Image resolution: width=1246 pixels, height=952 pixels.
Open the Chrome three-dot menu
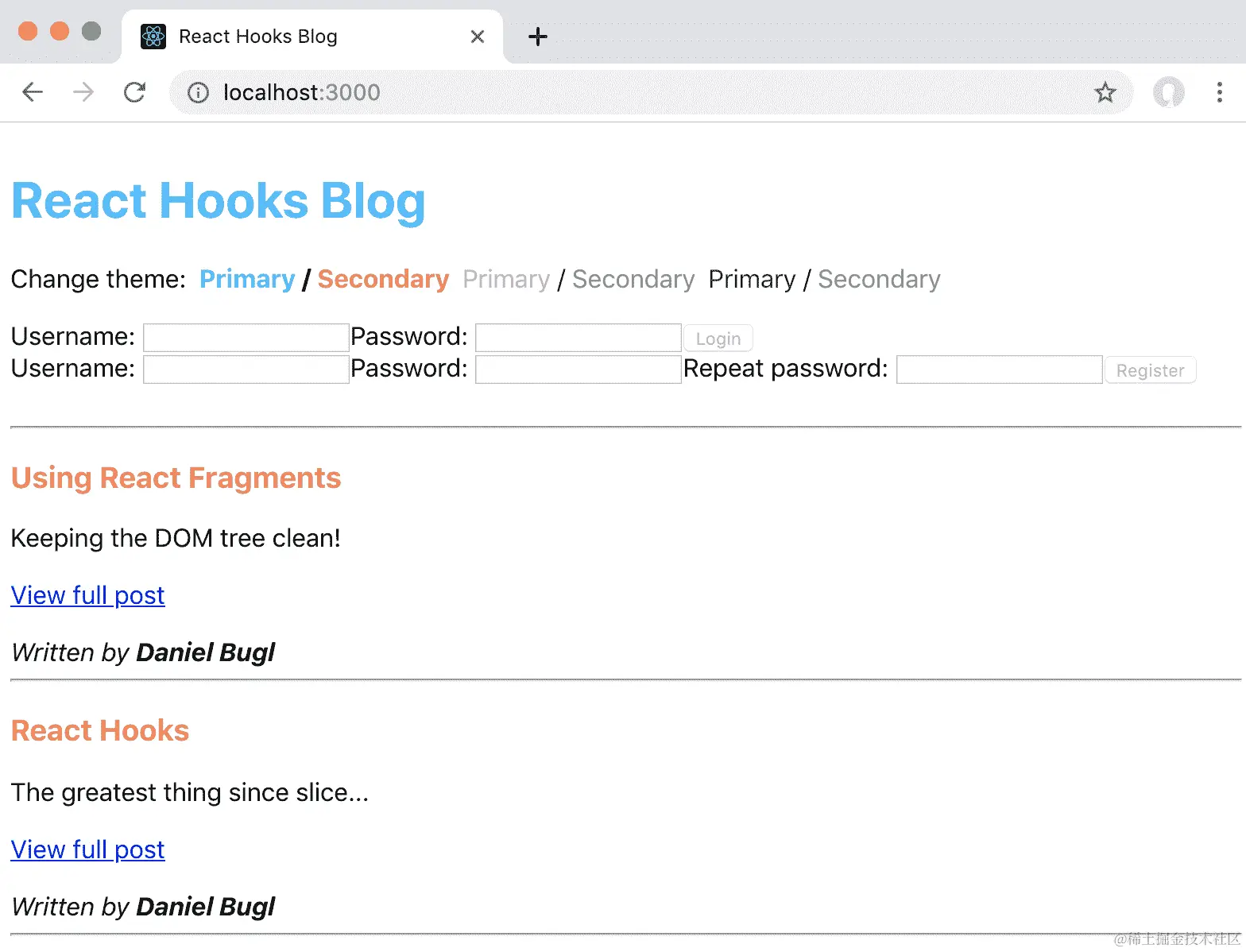pos(1219,92)
